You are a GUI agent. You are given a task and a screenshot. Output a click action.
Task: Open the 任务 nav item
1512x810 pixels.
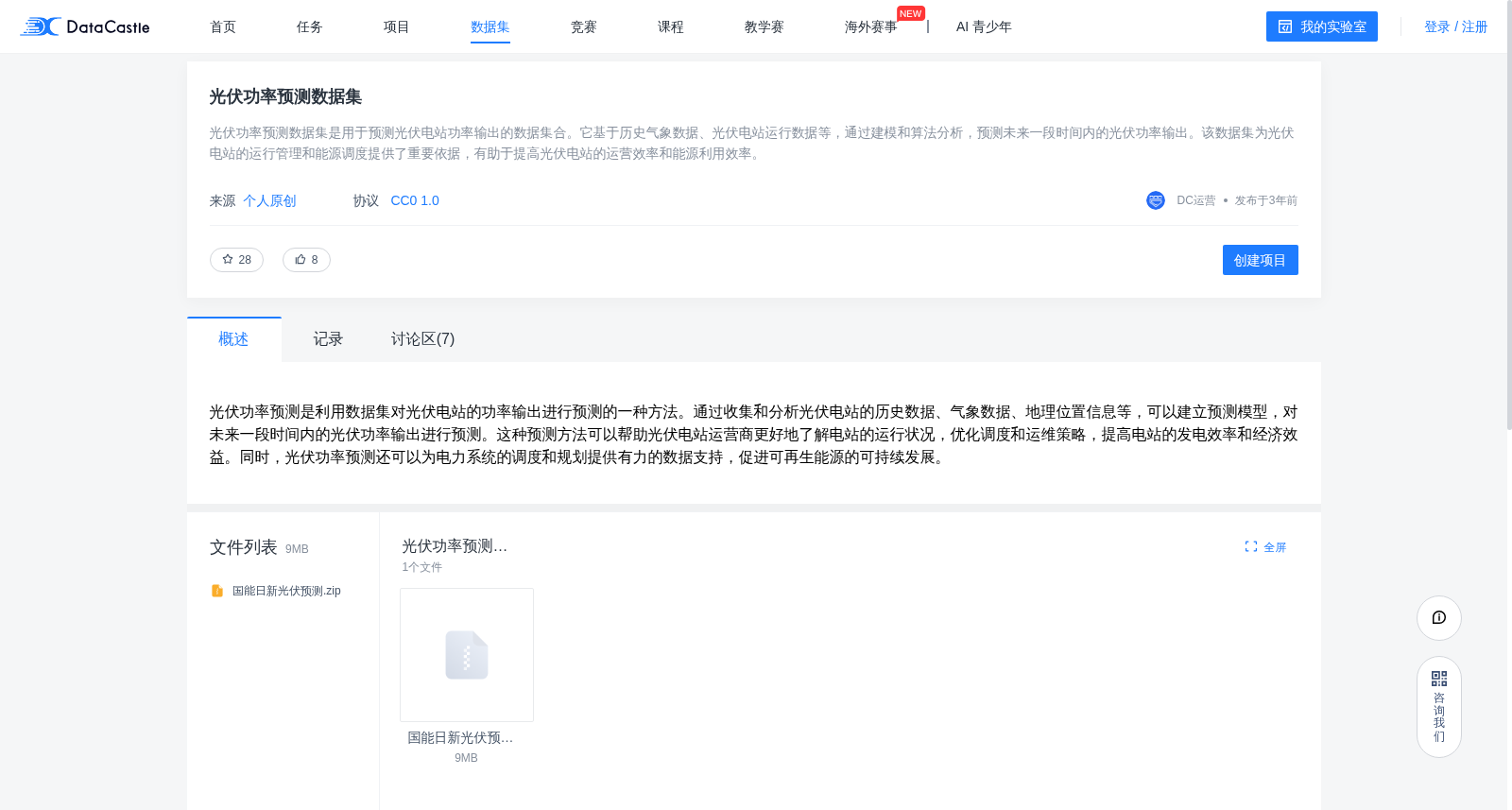pyautogui.click(x=309, y=27)
